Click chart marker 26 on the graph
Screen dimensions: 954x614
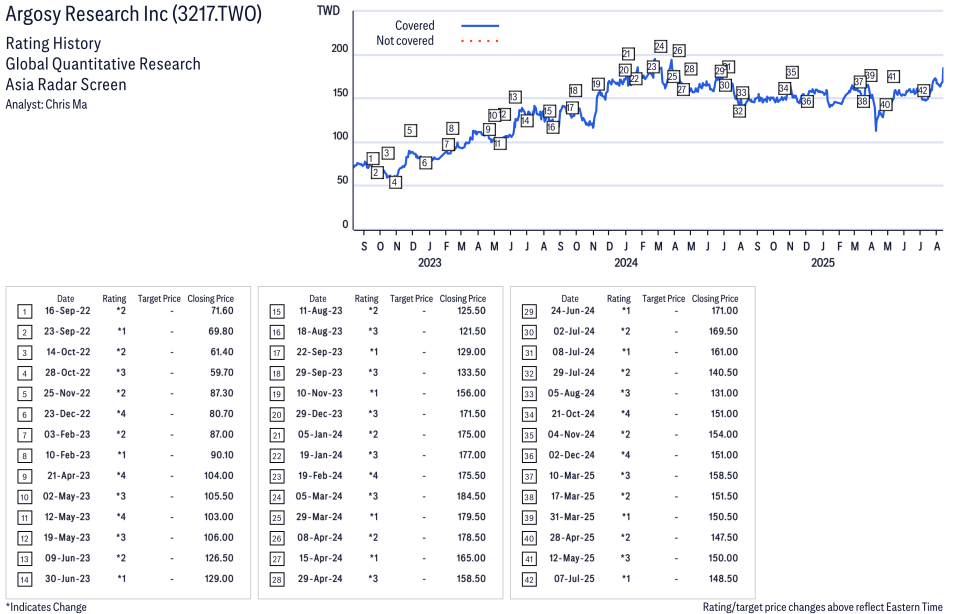tap(678, 51)
